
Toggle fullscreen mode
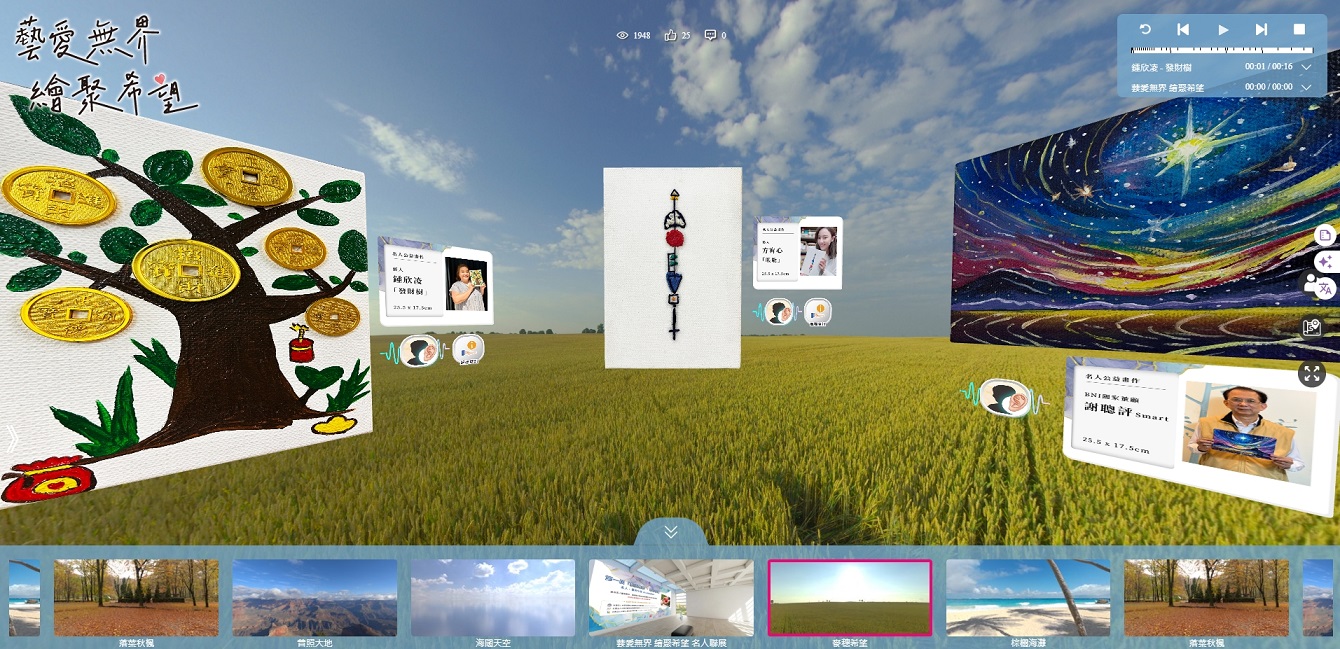click(x=1312, y=374)
